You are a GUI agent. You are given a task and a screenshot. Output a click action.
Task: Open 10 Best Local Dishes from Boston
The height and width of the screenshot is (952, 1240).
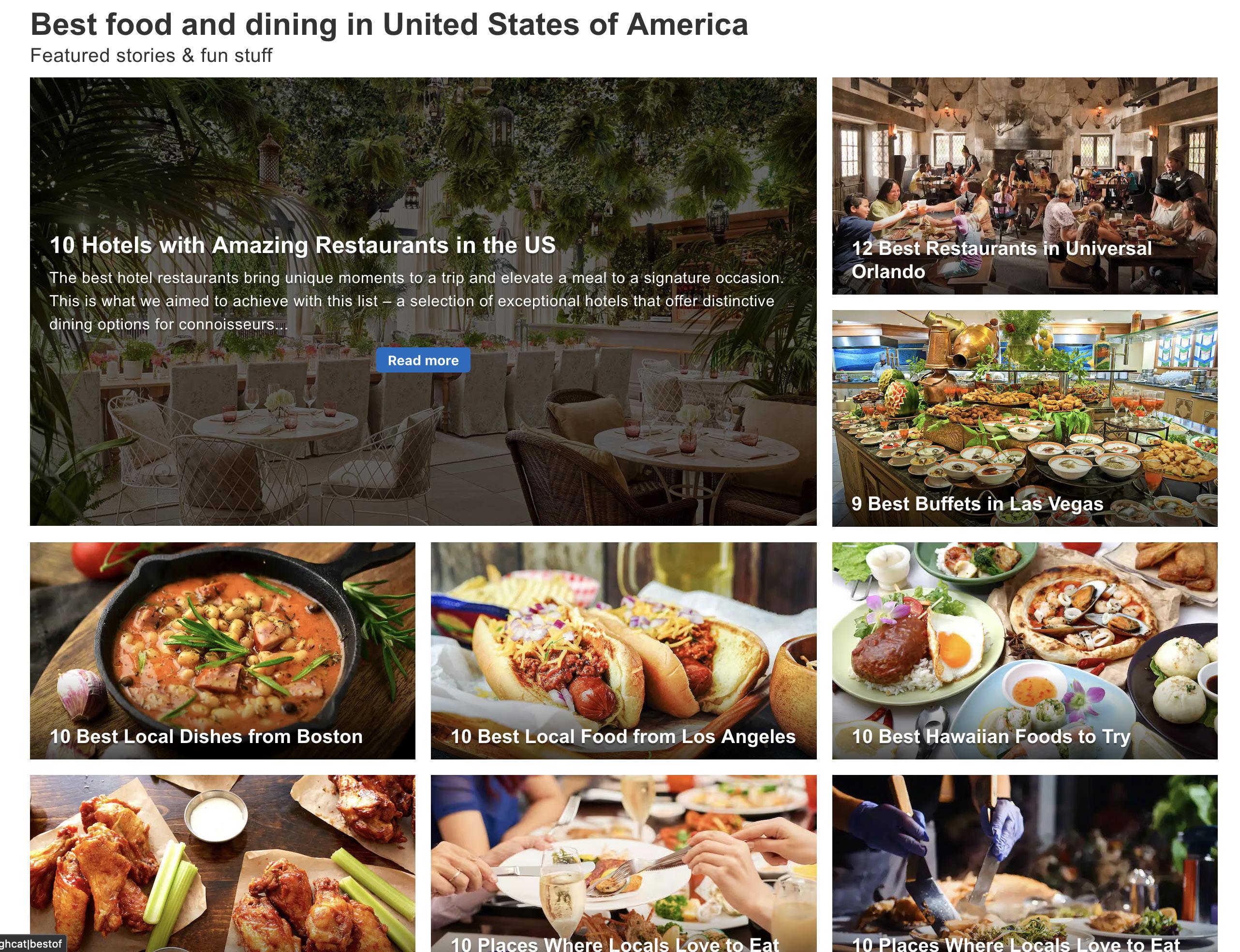tap(206, 736)
